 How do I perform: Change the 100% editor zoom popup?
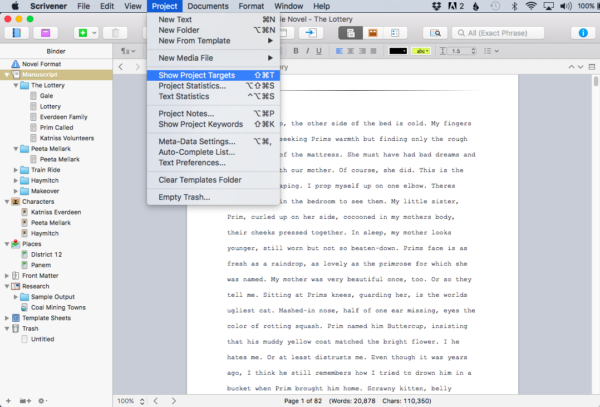131,401
